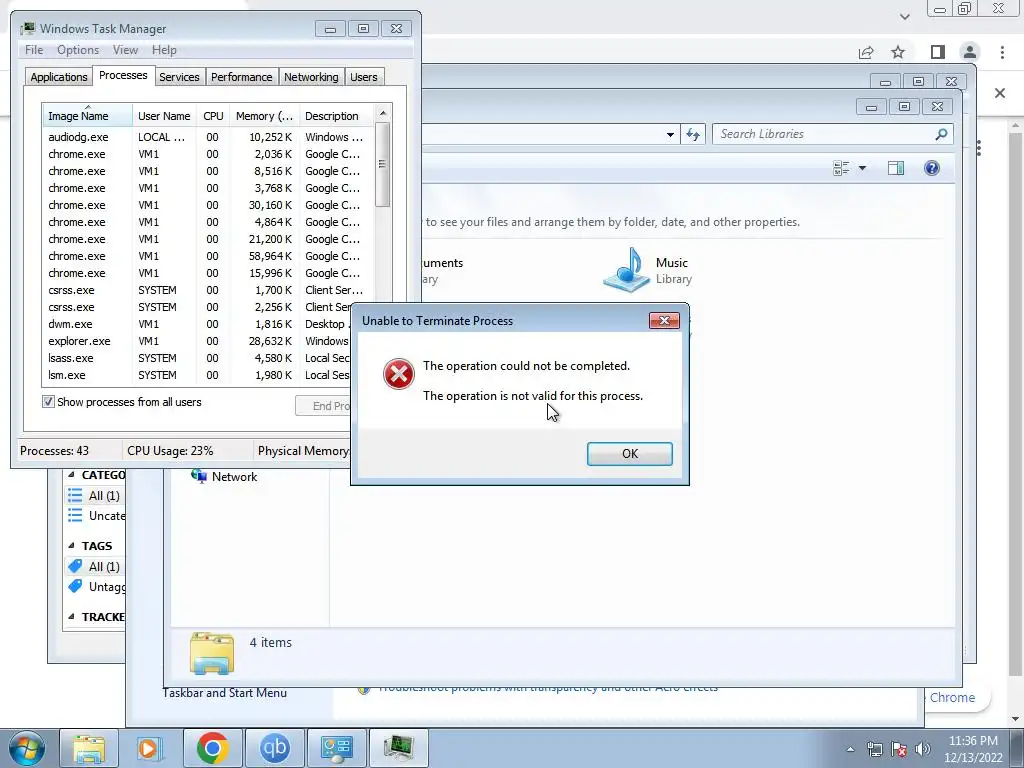Image resolution: width=1024 pixels, height=768 pixels.
Task: Select the audiodg.exe process row
Action: pyautogui.click(x=208, y=137)
